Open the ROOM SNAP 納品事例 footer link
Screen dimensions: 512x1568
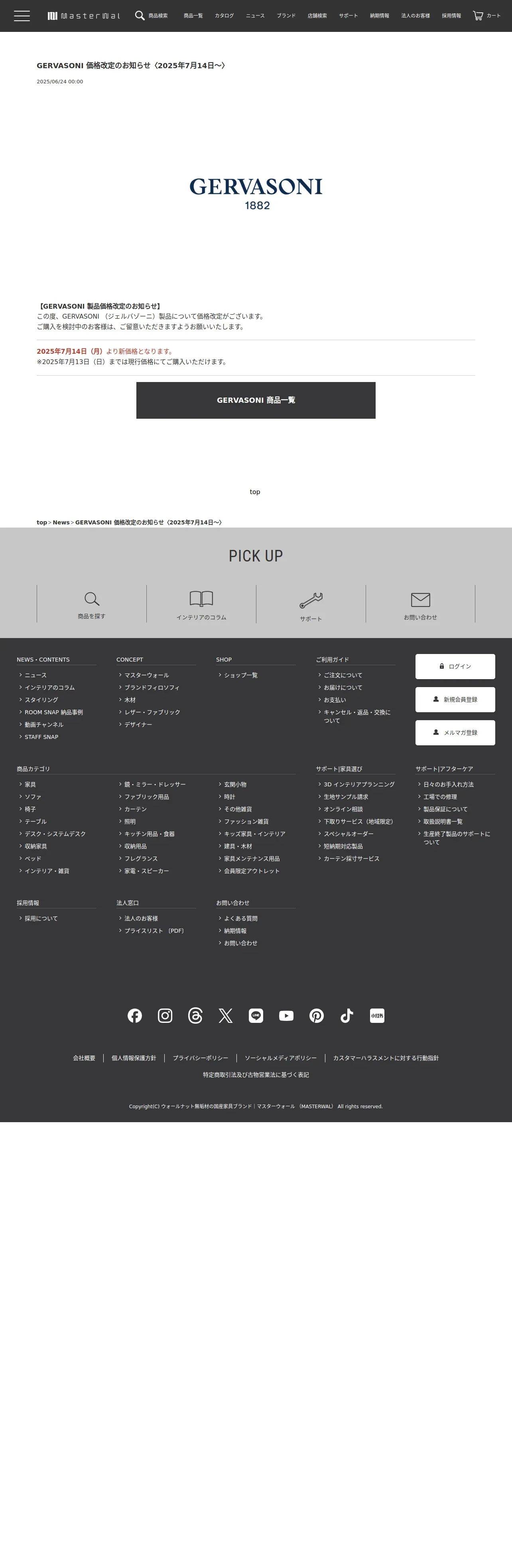pyautogui.click(x=53, y=712)
